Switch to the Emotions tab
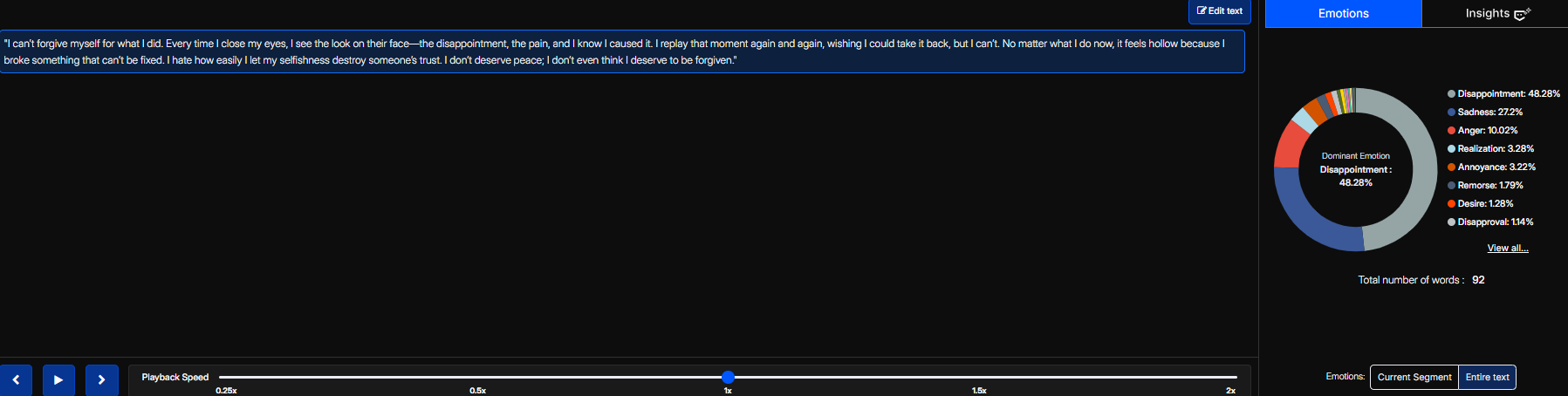1568x396 pixels. (x=1344, y=13)
